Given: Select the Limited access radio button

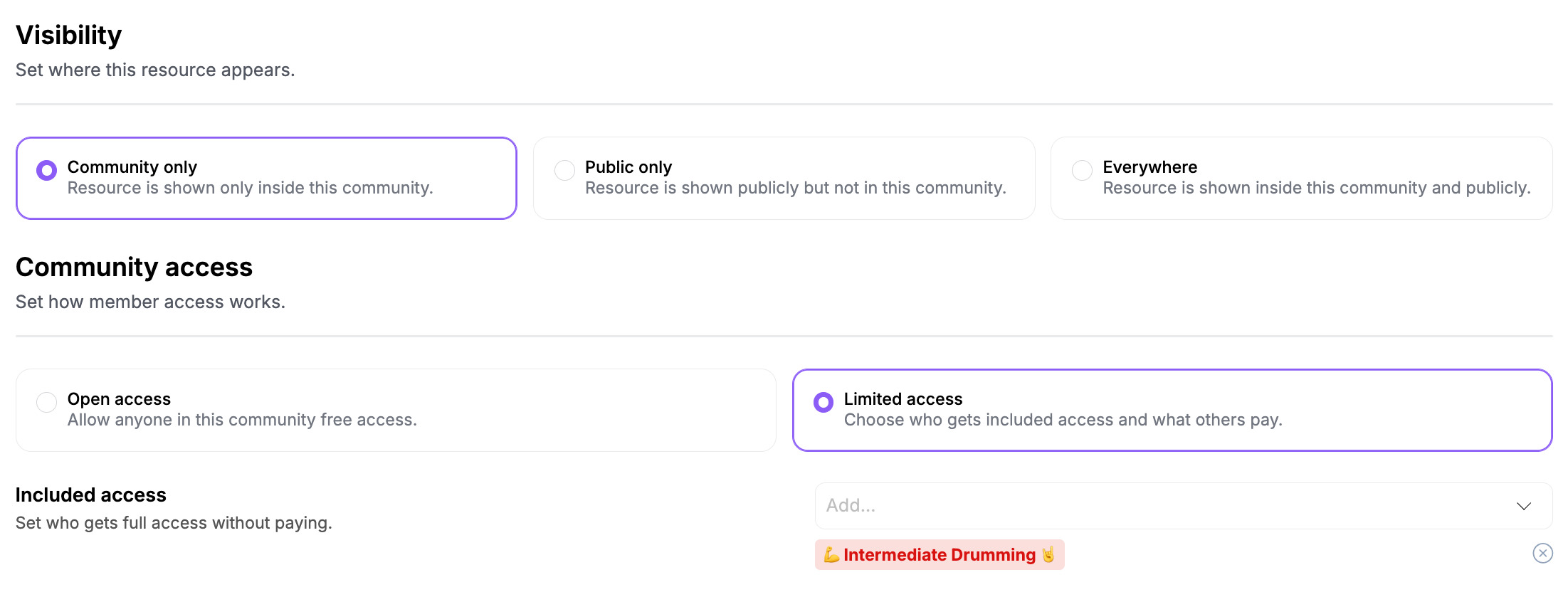Looking at the screenshot, I should 824,402.
